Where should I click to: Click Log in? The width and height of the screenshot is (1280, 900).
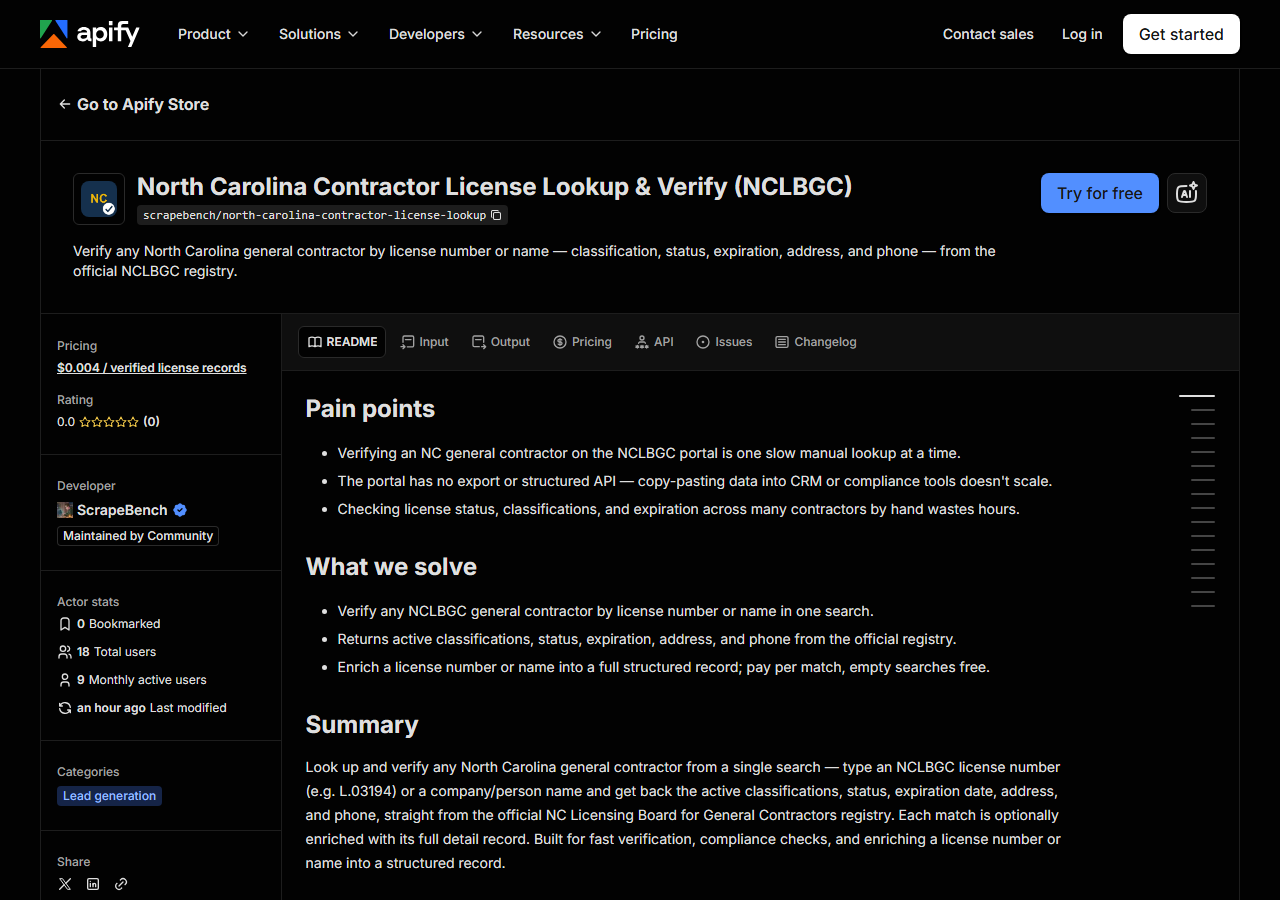point(1082,34)
